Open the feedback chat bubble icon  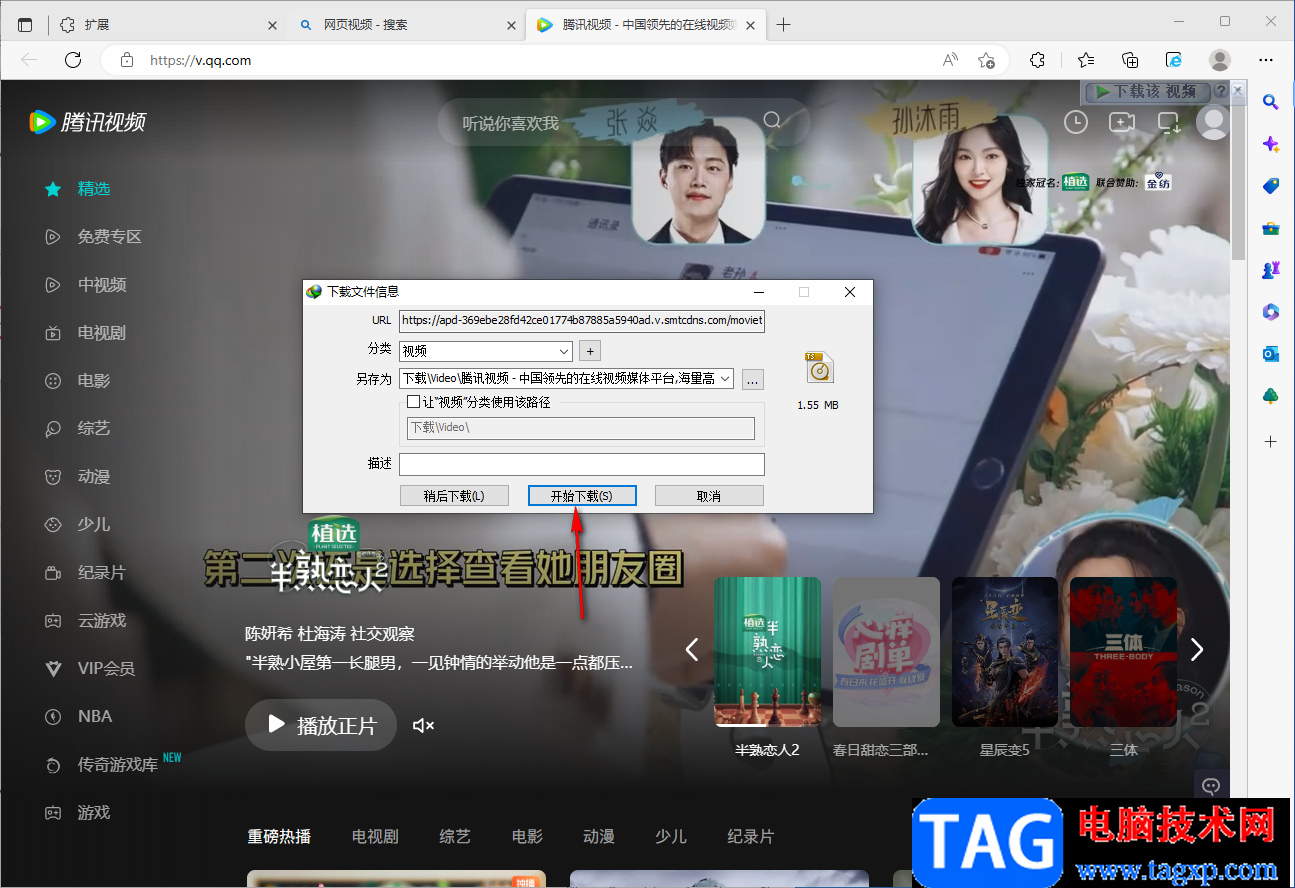(x=1211, y=786)
